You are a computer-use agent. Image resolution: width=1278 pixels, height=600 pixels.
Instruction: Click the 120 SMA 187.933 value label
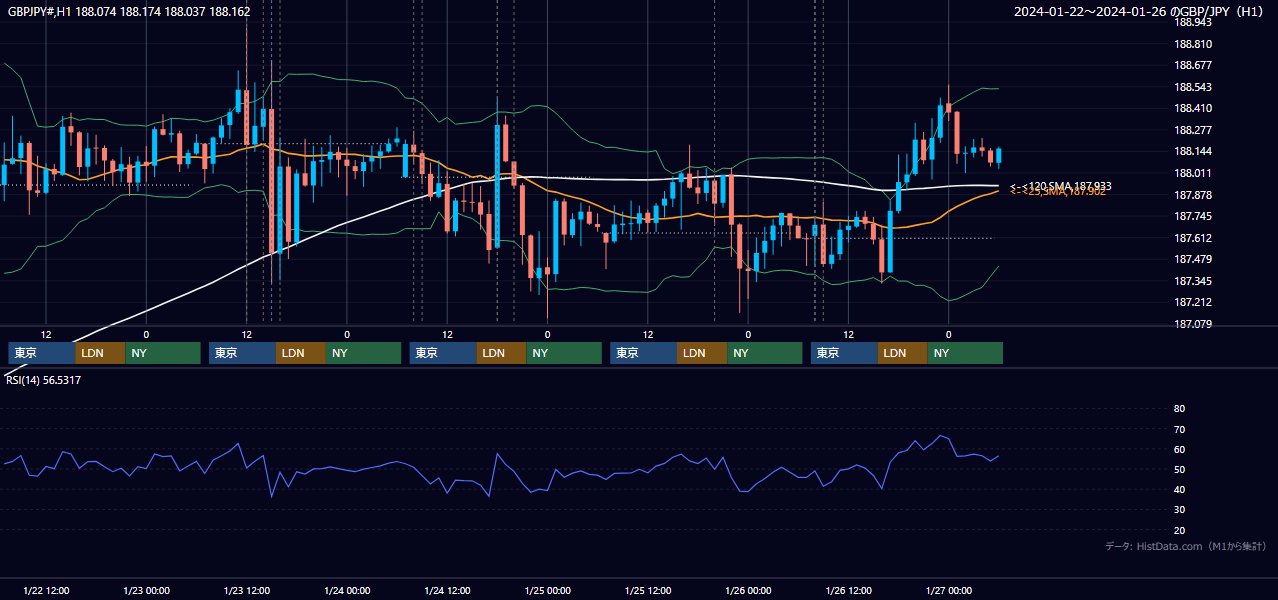tap(1061, 186)
